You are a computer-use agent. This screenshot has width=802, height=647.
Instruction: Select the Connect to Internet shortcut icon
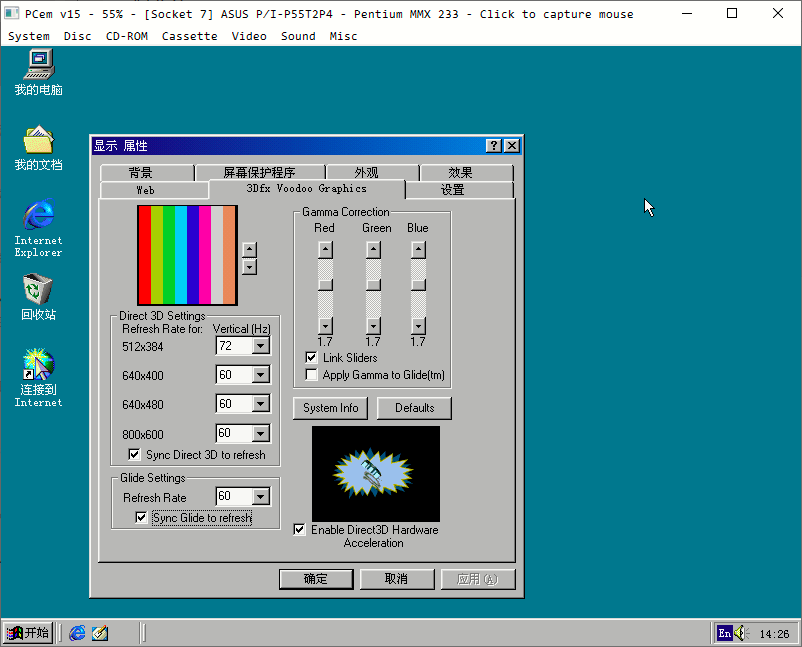pyautogui.click(x=38, y=377)
